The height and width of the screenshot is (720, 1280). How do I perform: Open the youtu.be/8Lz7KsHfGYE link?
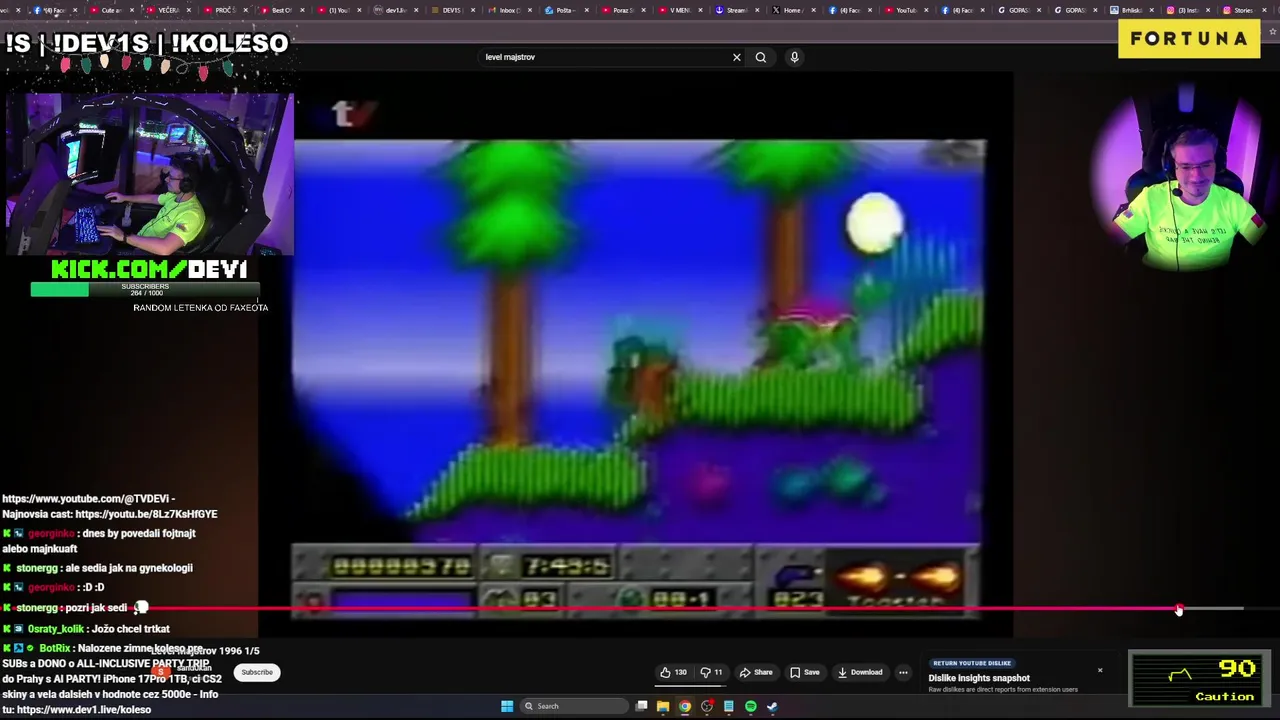click(146, 514)
